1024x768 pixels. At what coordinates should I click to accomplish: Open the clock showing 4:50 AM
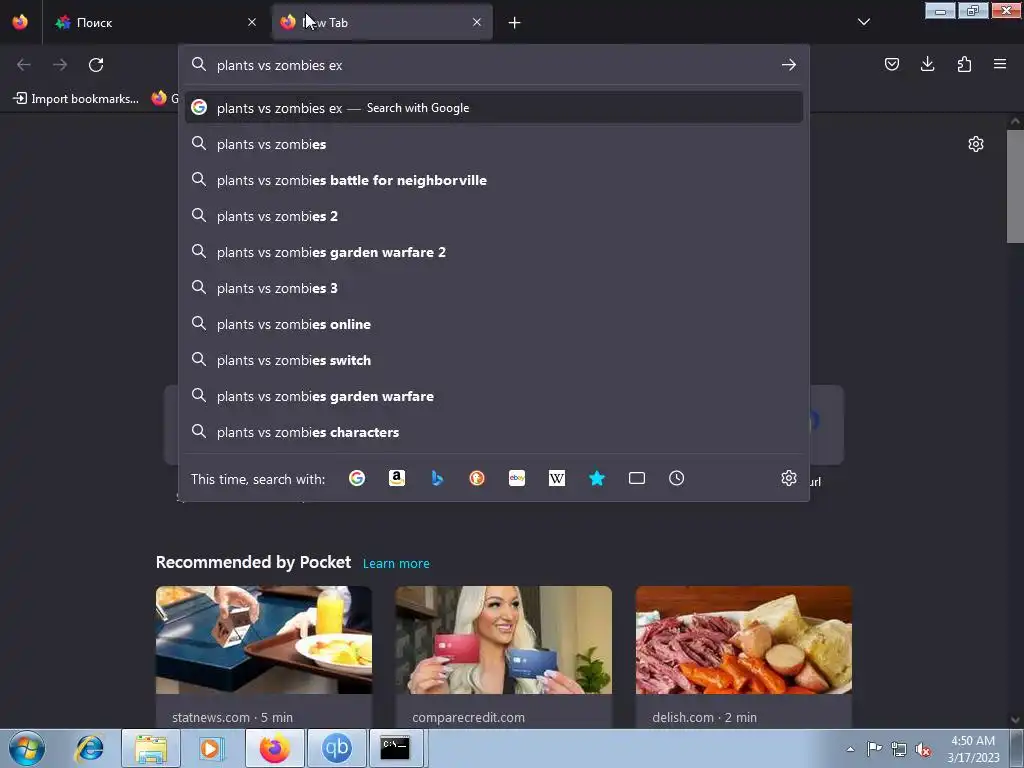972,749
